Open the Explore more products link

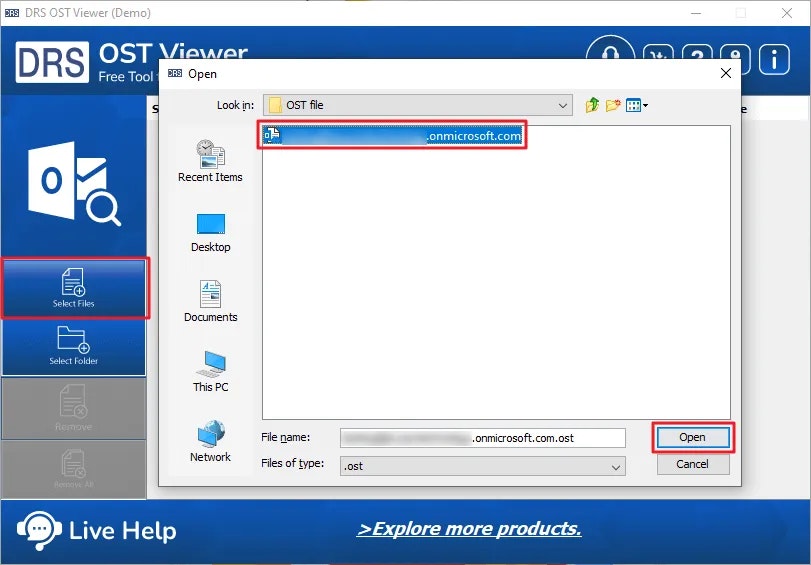[x=469, y=529]
